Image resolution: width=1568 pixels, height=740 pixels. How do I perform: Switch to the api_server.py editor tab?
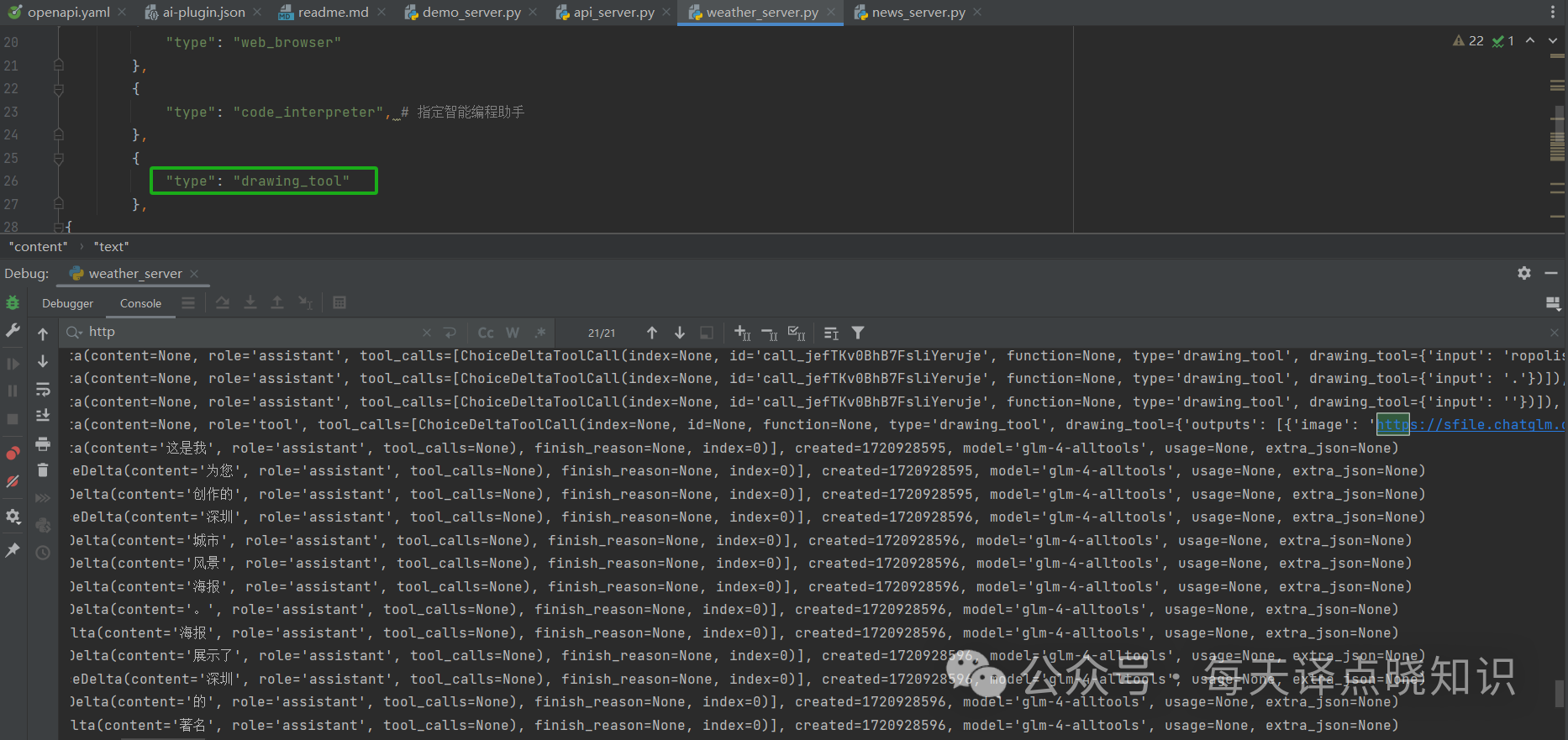click(613, 13)
